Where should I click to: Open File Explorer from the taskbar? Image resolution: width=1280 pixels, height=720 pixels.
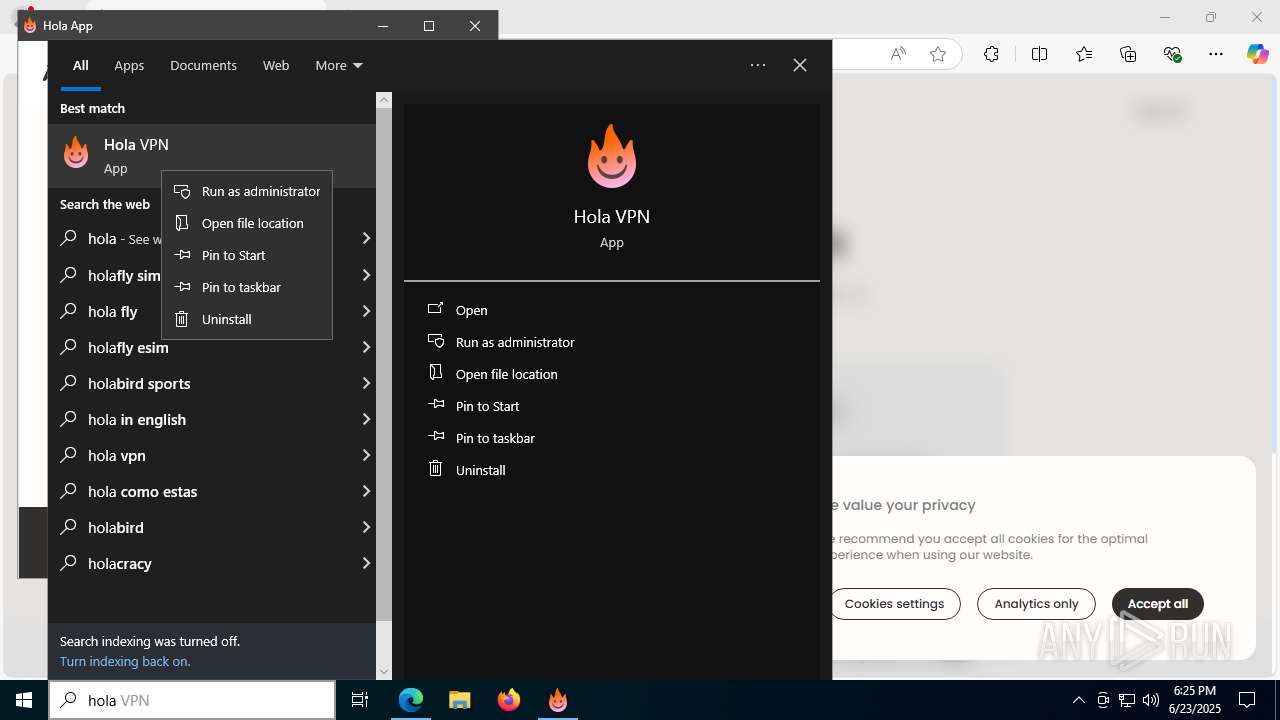460,700
